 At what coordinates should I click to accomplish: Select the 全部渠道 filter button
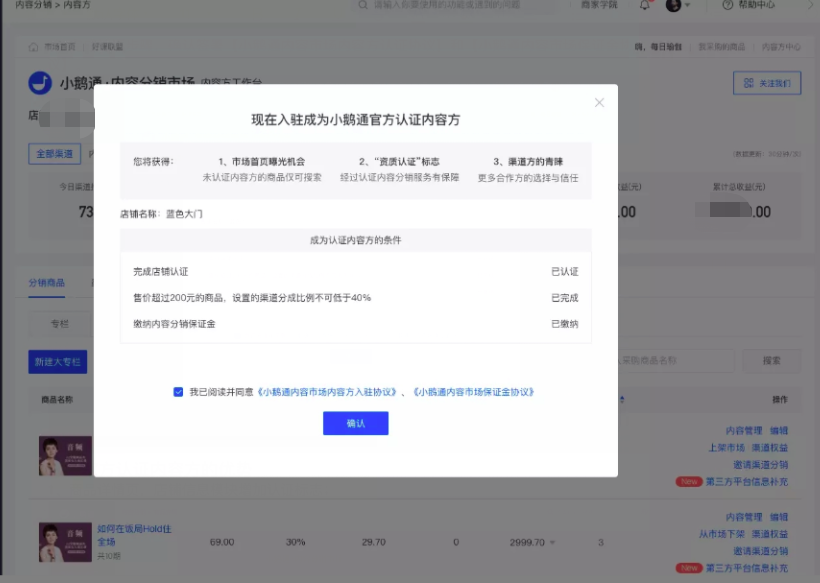tap(54, 154)
